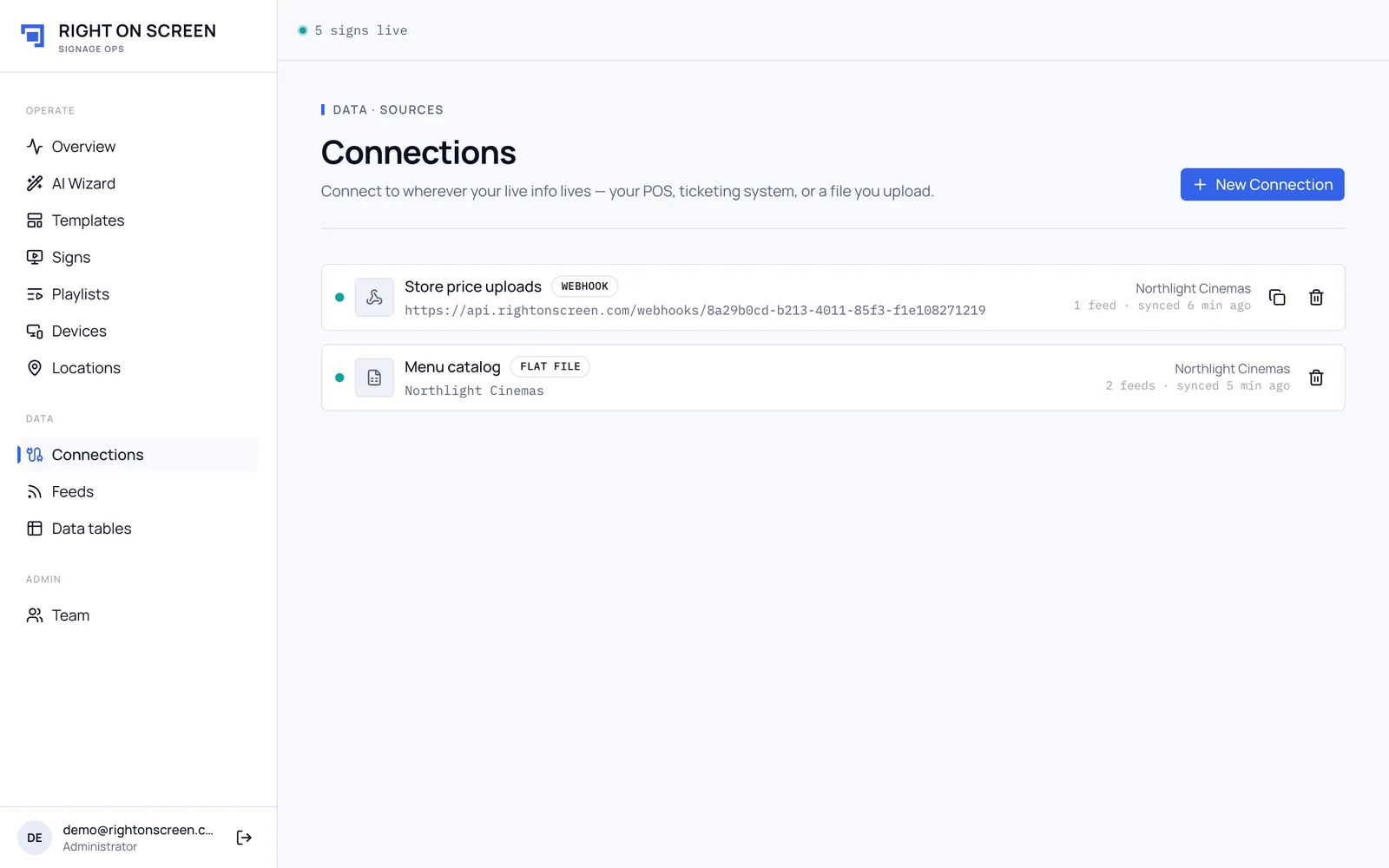This screenshot has width=1389, height=868.
Task: Click Northlight Cinemas subtitle under Menu catalog
Action: tap(474, 391)
